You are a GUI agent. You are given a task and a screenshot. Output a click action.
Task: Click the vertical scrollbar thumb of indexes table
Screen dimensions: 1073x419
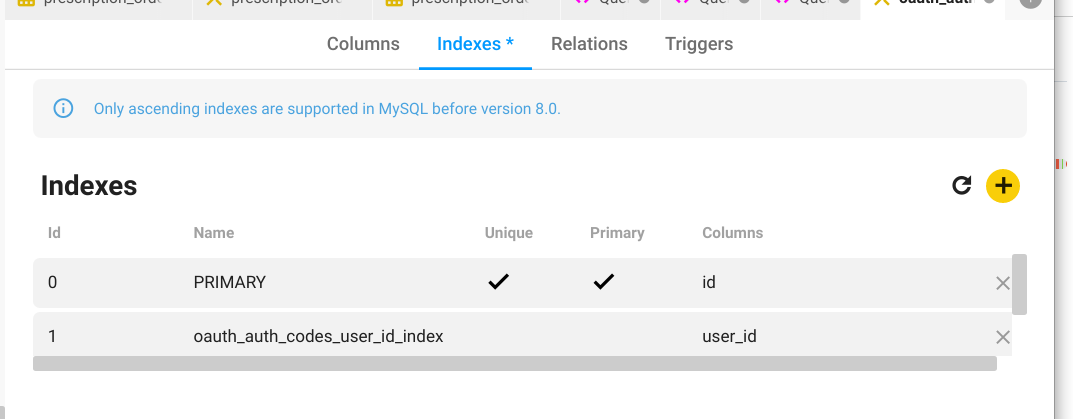pos(1019,284)
